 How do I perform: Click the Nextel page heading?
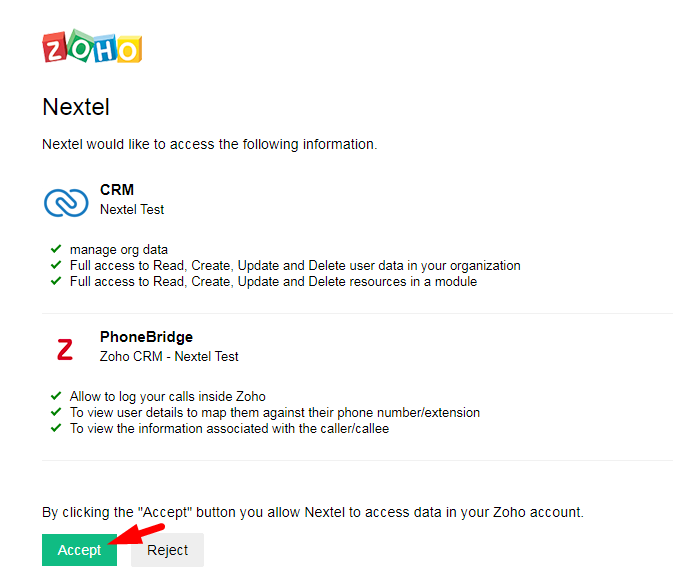pos(76,107)
